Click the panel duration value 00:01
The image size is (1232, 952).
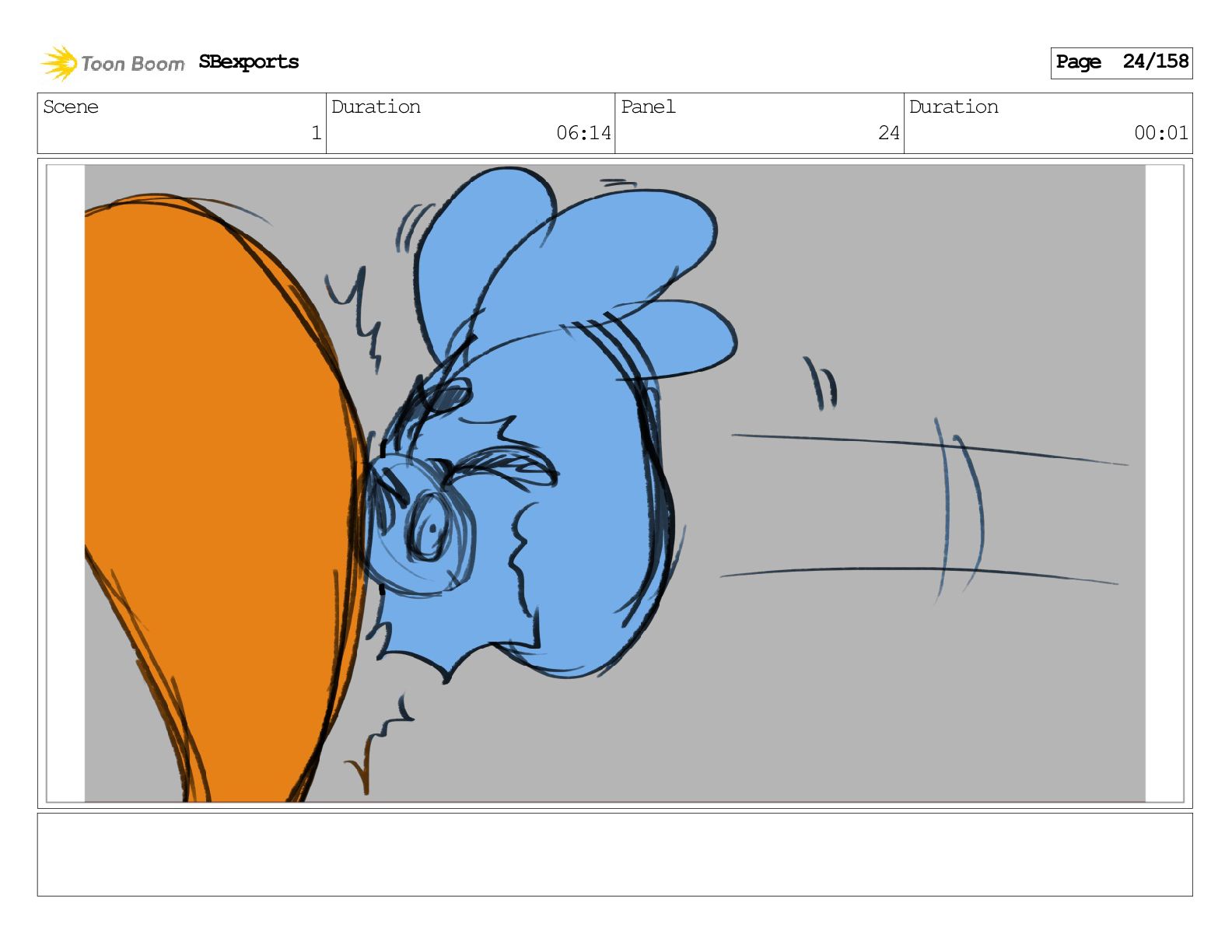(x=1161, y=133)
